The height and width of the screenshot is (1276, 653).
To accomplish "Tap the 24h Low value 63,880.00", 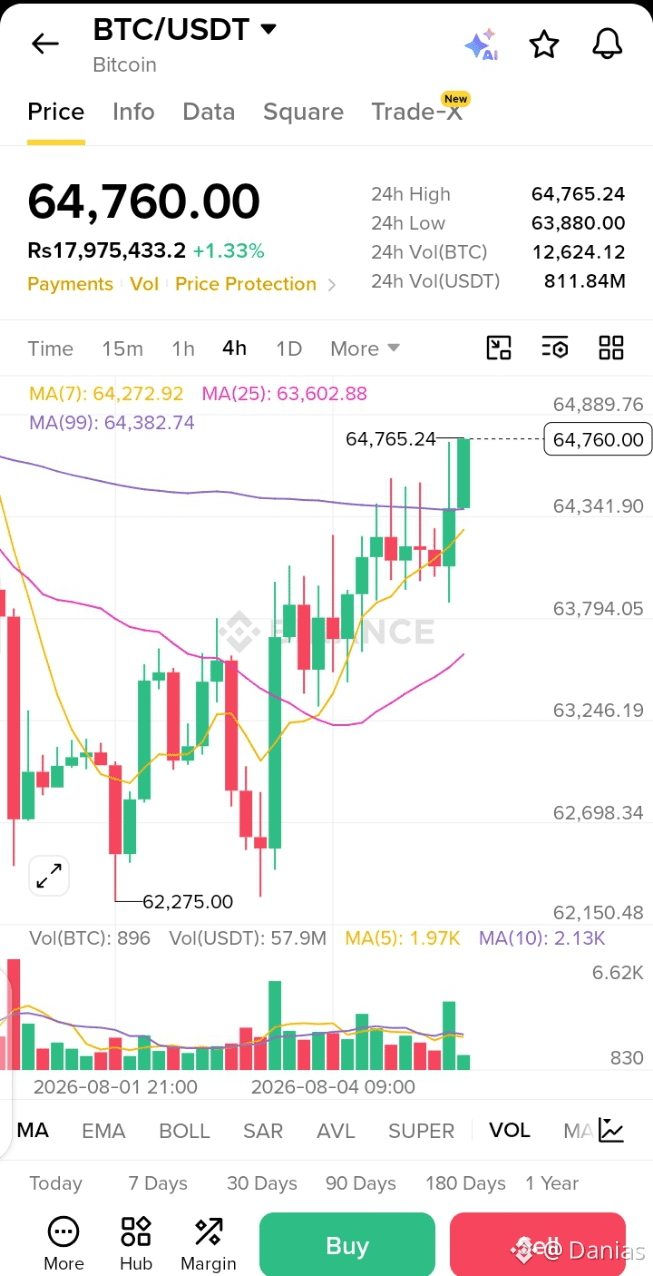I will click(x=578, y=223).
